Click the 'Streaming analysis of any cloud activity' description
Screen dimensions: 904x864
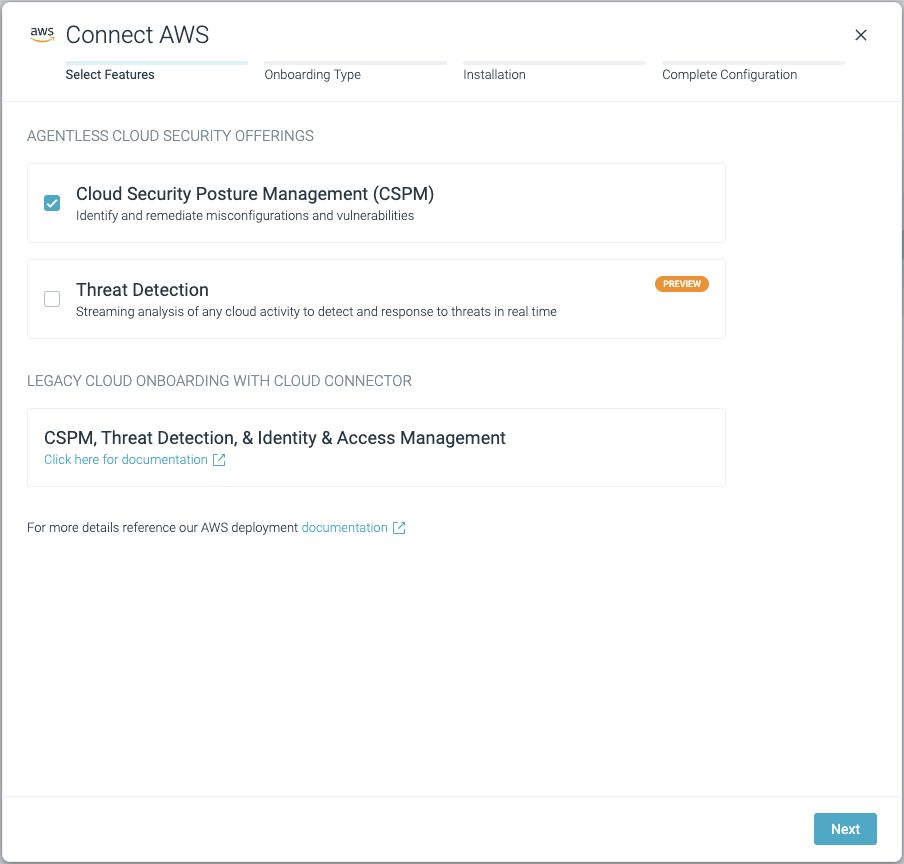317,311
